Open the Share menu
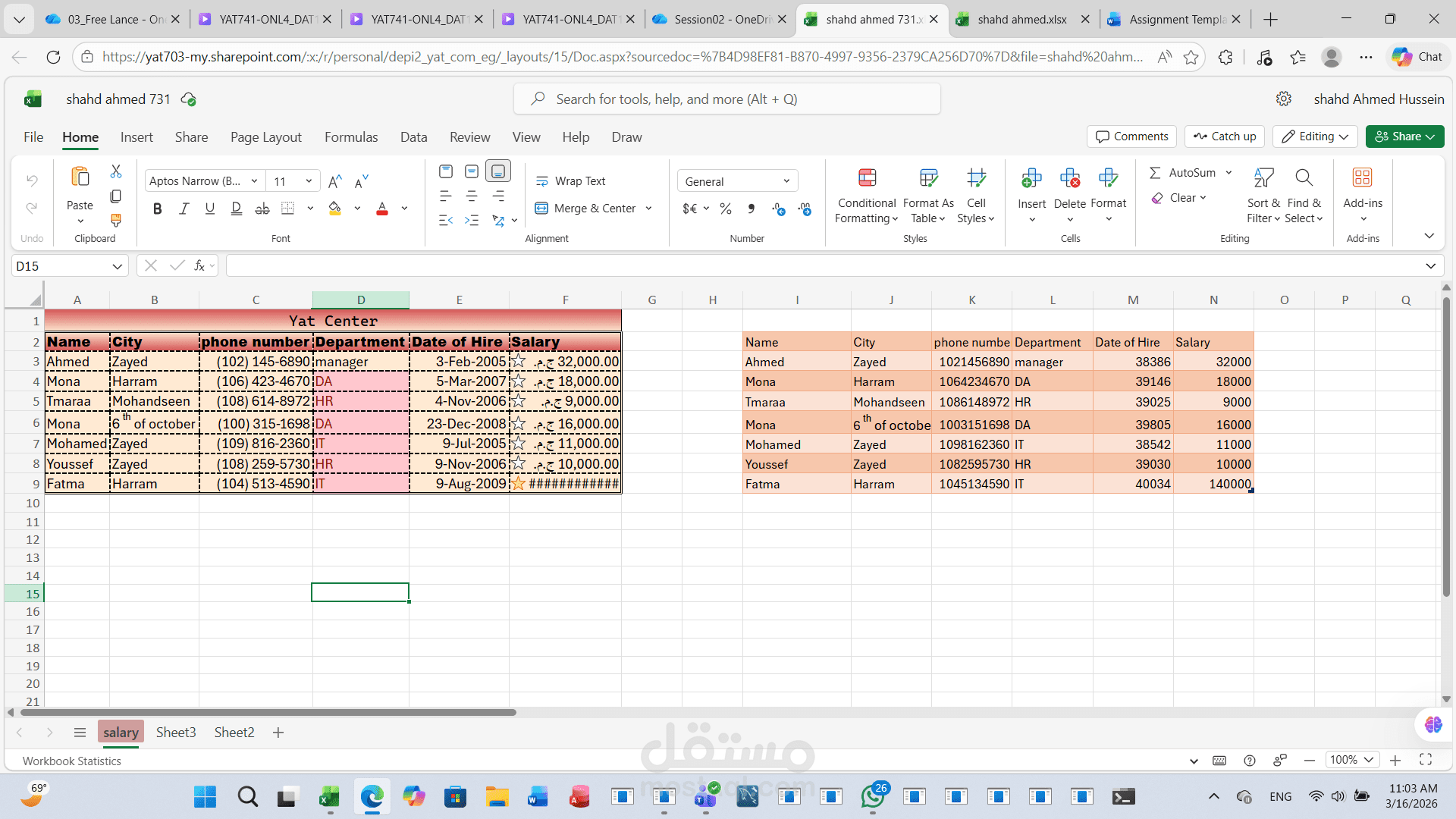This screenshot has height=819, width=1456. [1404, 136]
